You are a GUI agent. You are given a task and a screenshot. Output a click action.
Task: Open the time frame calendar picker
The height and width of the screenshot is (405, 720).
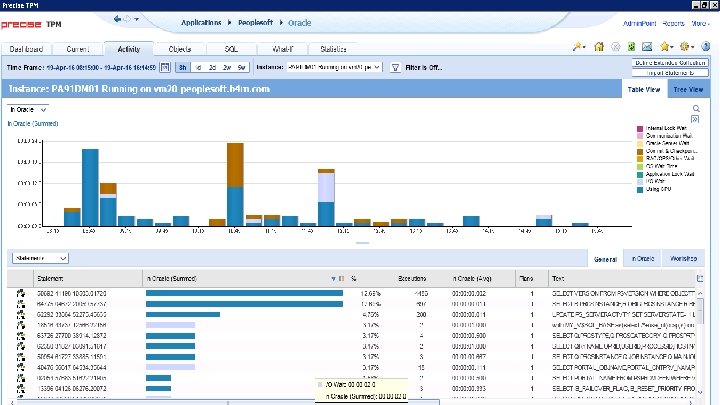point(165,68)
